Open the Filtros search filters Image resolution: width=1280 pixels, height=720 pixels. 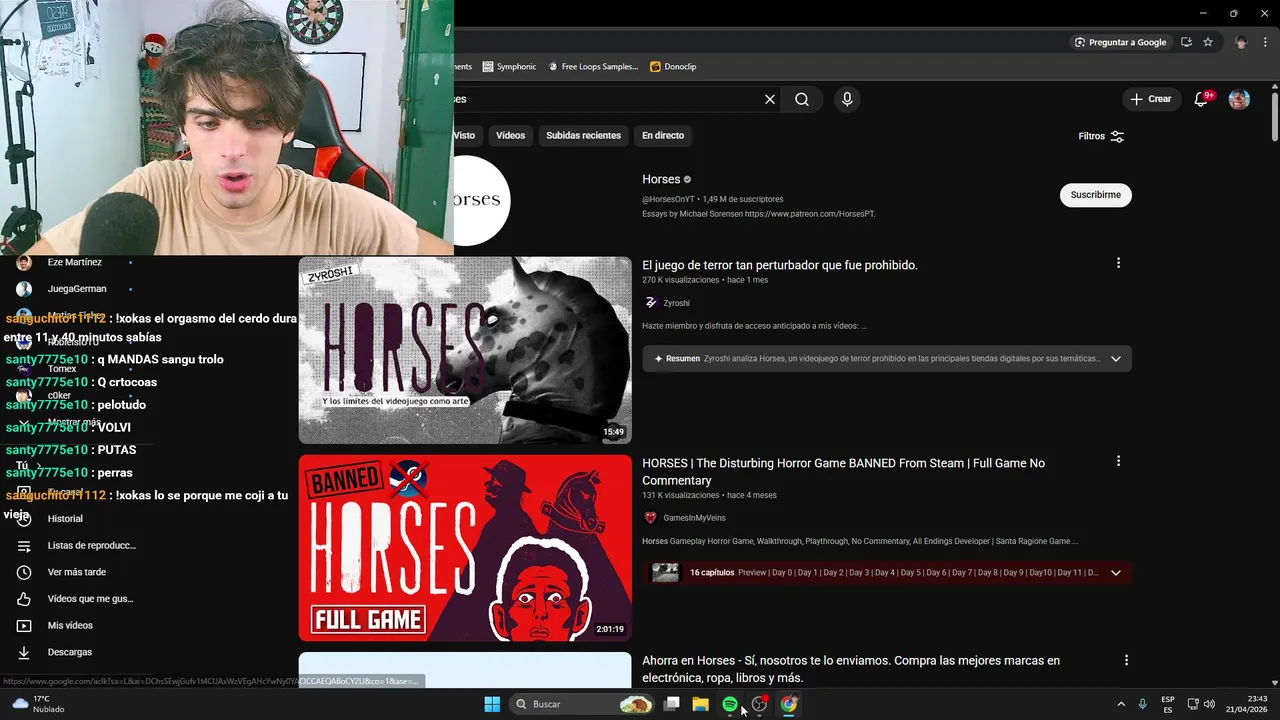tap(1101, 136)
